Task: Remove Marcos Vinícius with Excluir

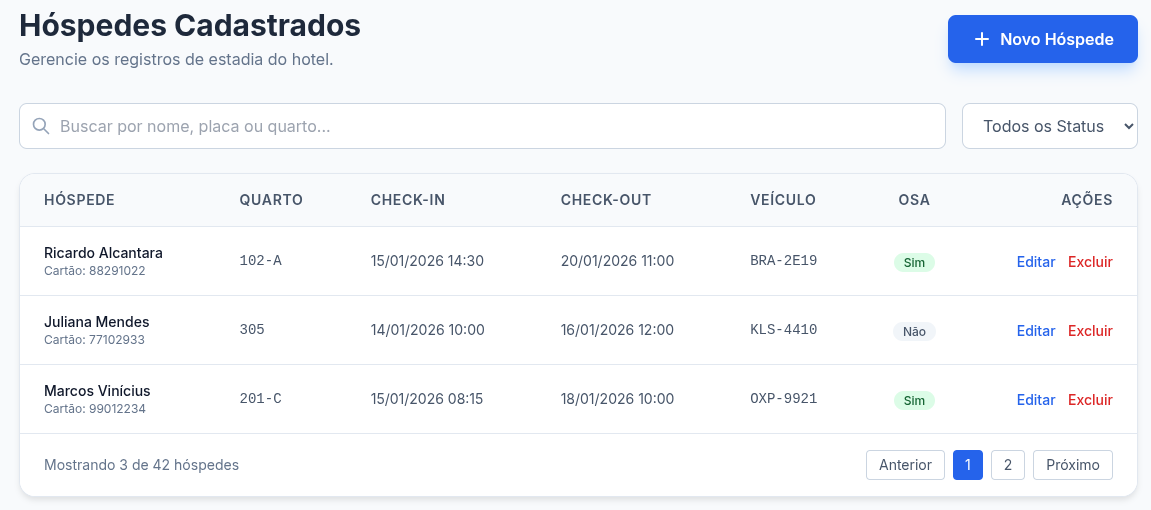Action: pyautogui.click(x=1090, y=400)
